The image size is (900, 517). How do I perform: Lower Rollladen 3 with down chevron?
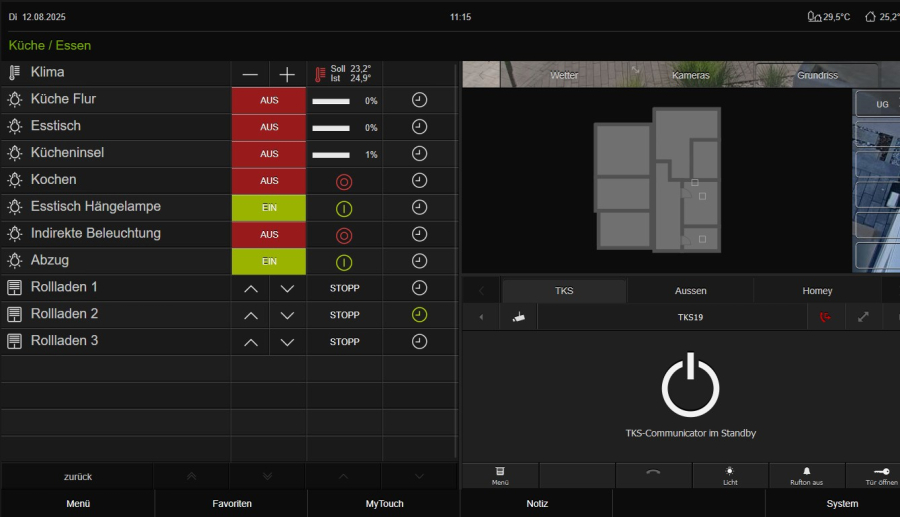click(288, 342)
